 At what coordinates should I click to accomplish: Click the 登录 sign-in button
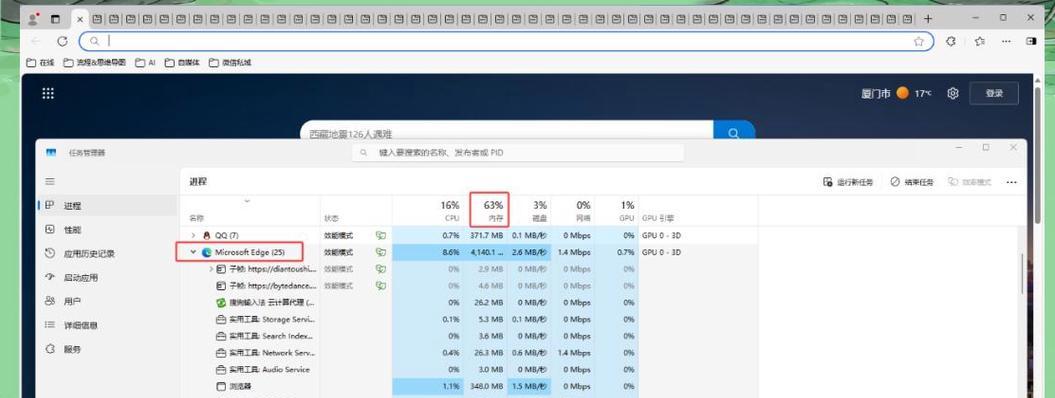994,93
